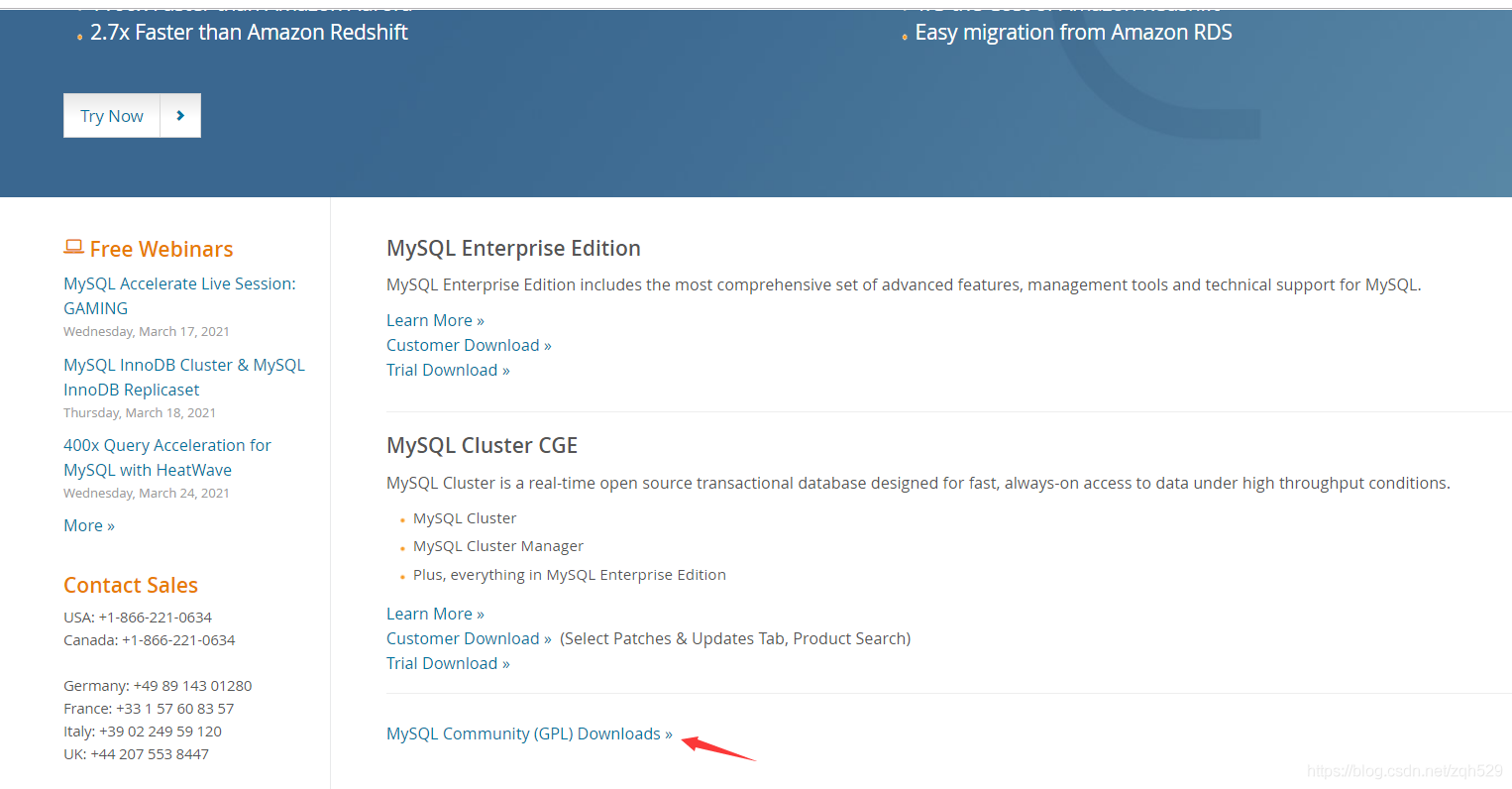Click the UK phone number +44 207 553 8447
1512x789 pixels.
[x=150, y=754]
